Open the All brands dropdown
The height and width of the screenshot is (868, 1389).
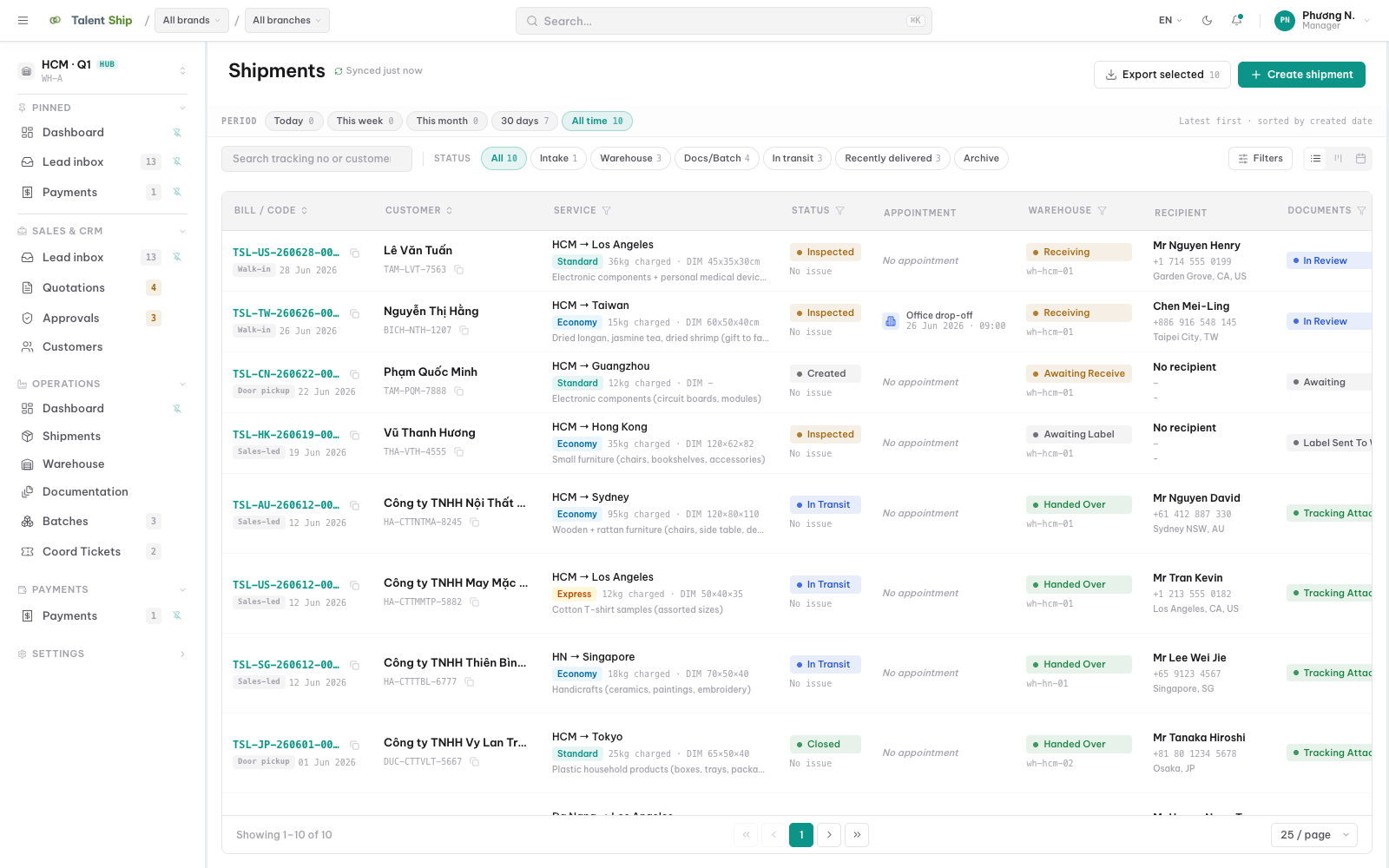tap(192, 21)
